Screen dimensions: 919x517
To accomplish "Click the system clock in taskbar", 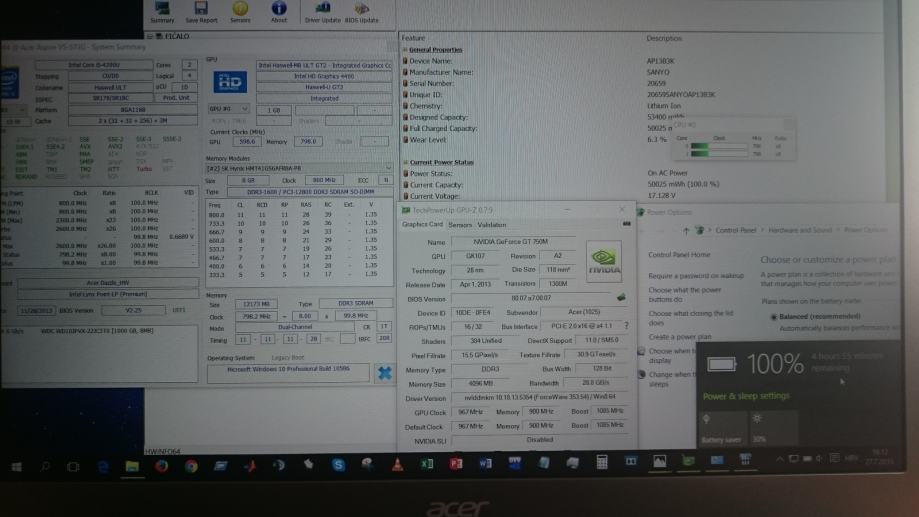I will (879, 457).
